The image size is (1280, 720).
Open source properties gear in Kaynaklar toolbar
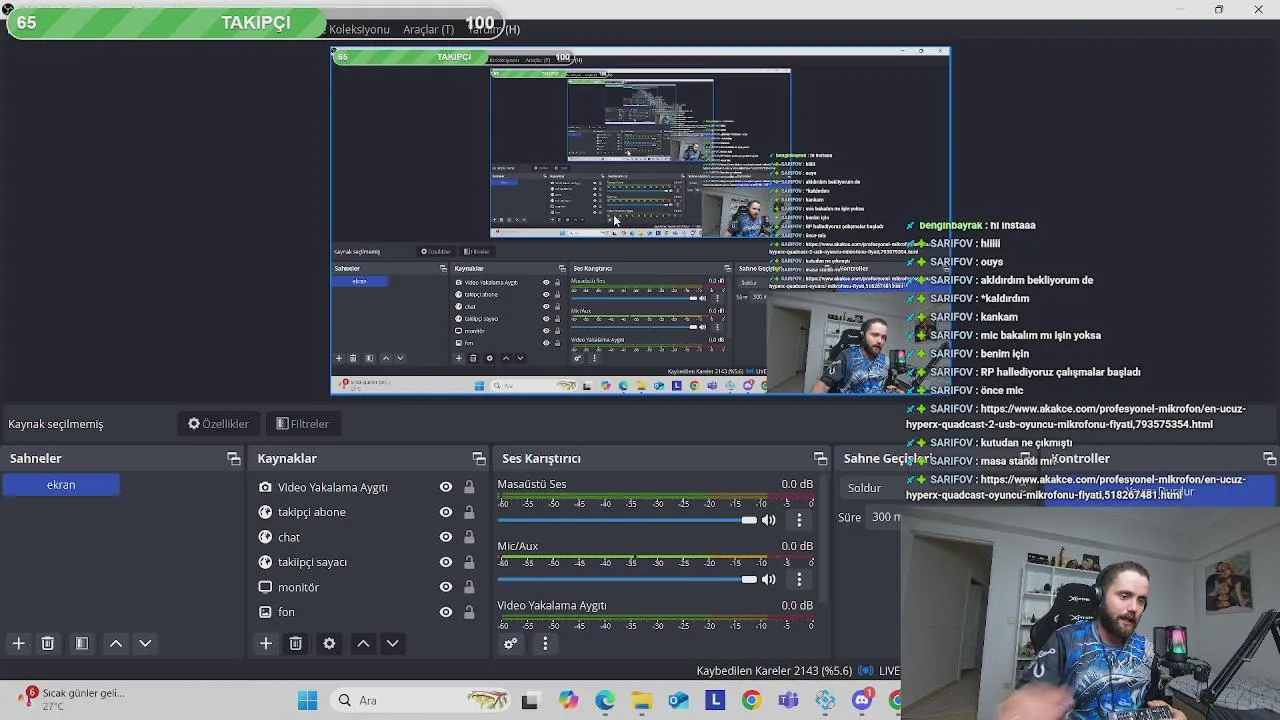tap(329, 644)
